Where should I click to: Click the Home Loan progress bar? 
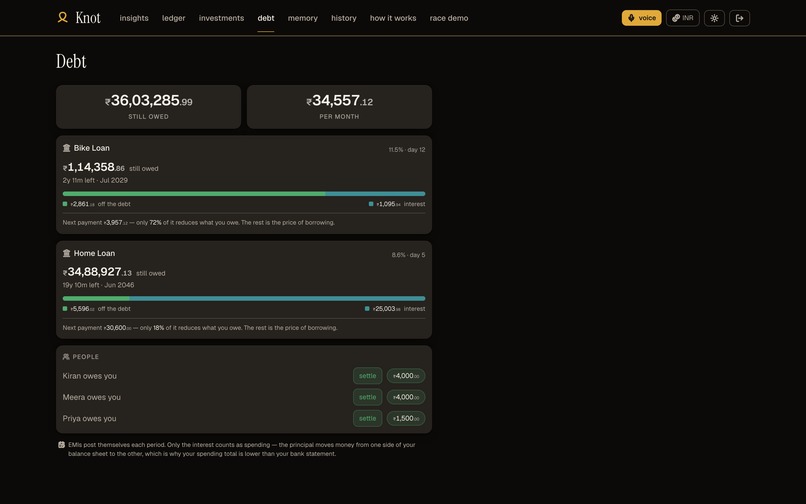[244, 299]
